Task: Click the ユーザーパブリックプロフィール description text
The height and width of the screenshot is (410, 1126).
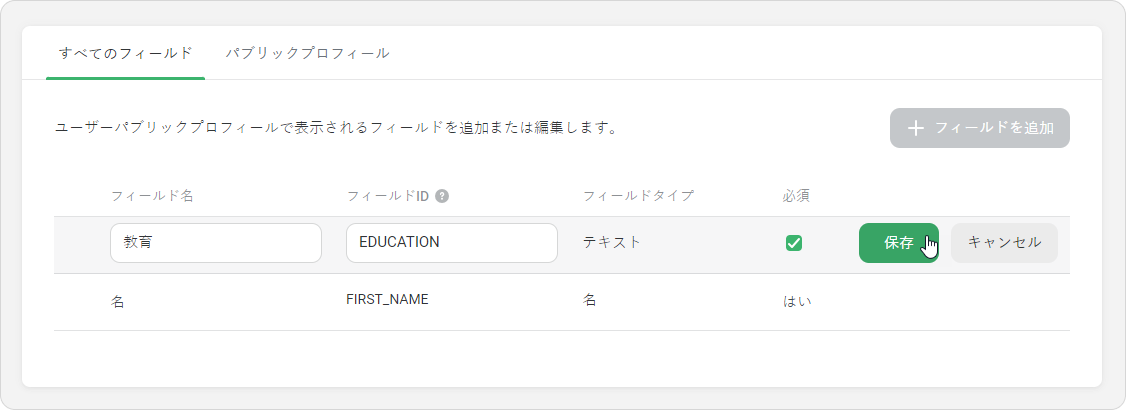Action: coord(336,129)
